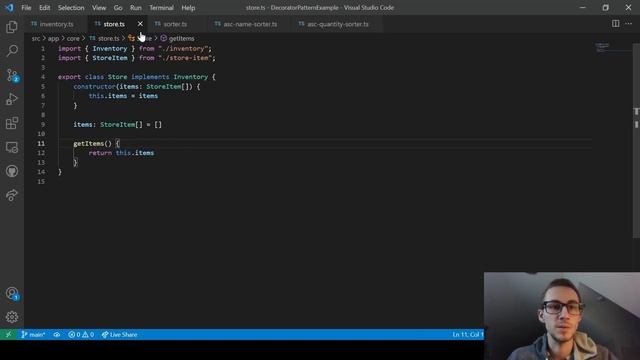Select the store.ts tab
The image size is (640, 360).
pos(114,24)
